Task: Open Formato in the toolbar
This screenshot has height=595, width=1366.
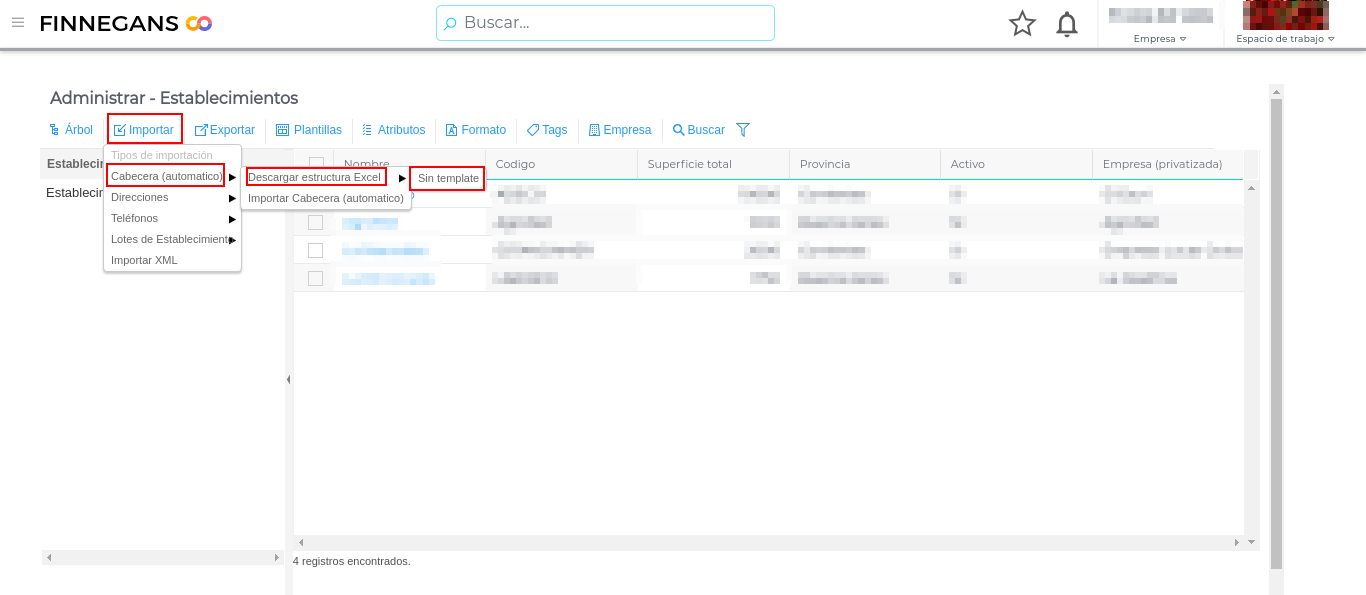Action: pyautogui.click(x=476, y=130)
